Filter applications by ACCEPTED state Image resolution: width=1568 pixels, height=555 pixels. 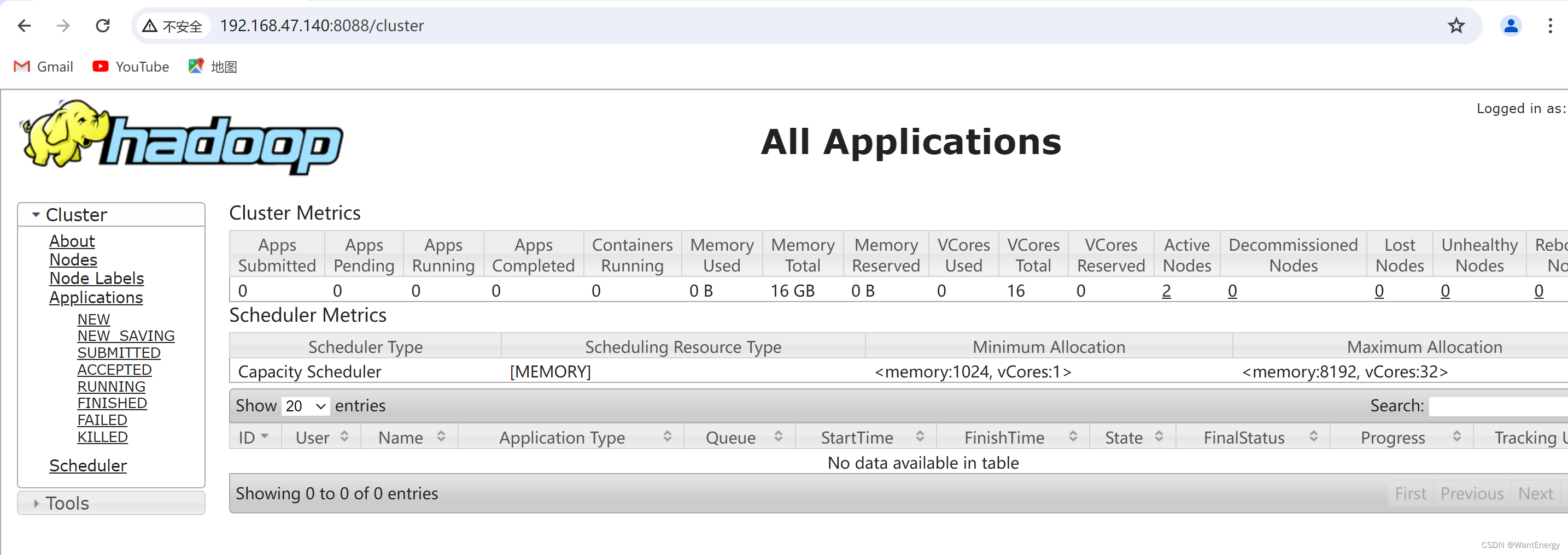point(114,370)
